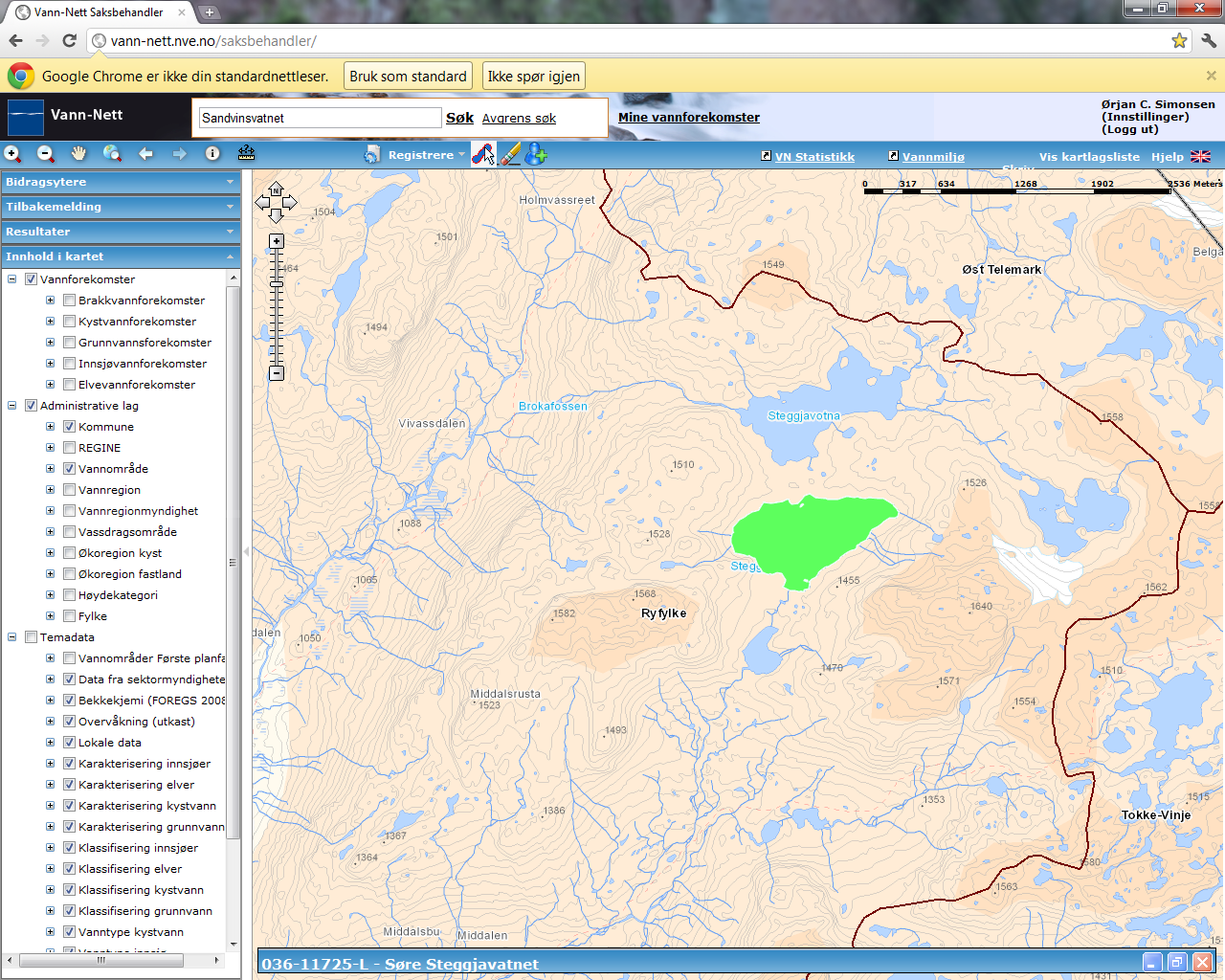This screenshot has width=1225, height=980.
Task: Click the add user icon
Action: pos(536,154)
